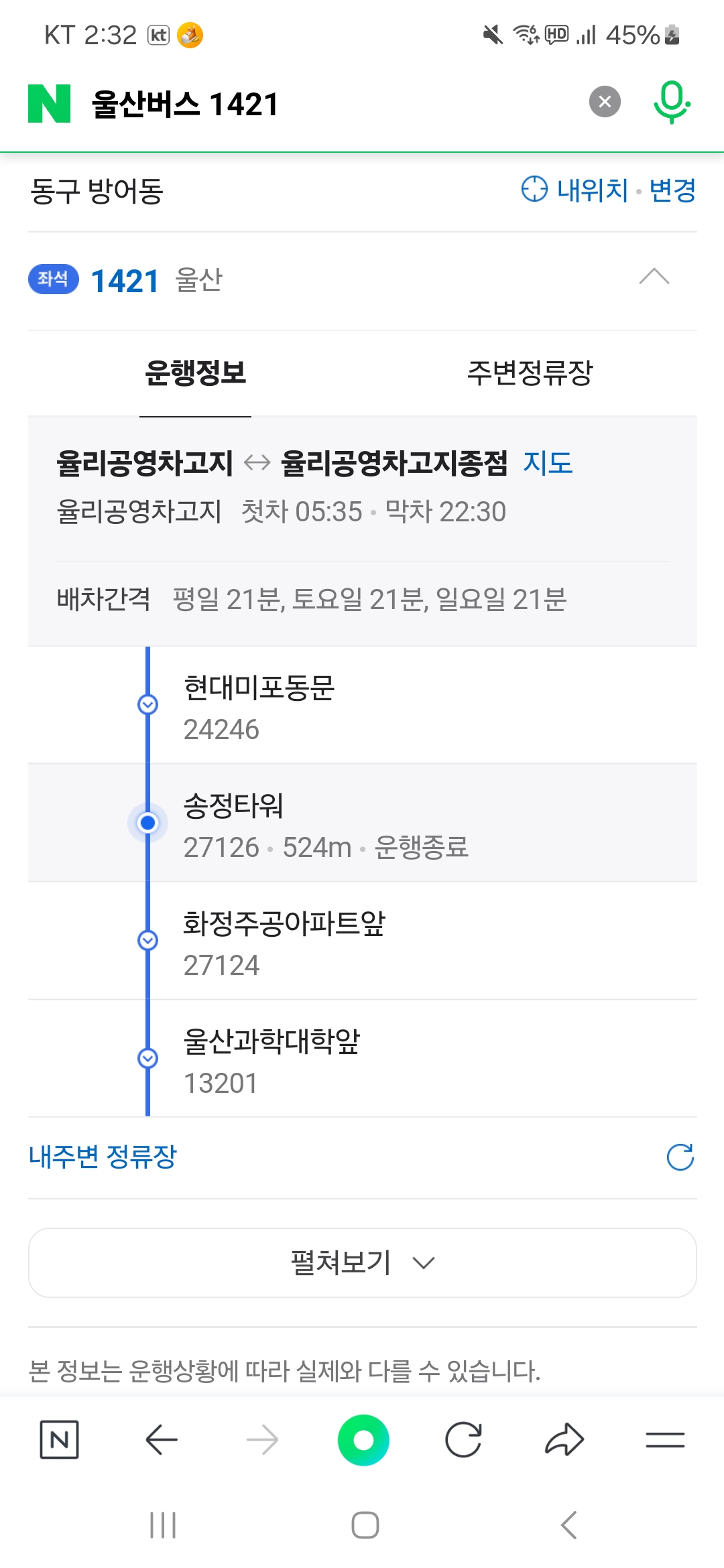The image size is (724, 1568).
Task: Switch to the 주변정류장 tab
Action: (530, 373)
